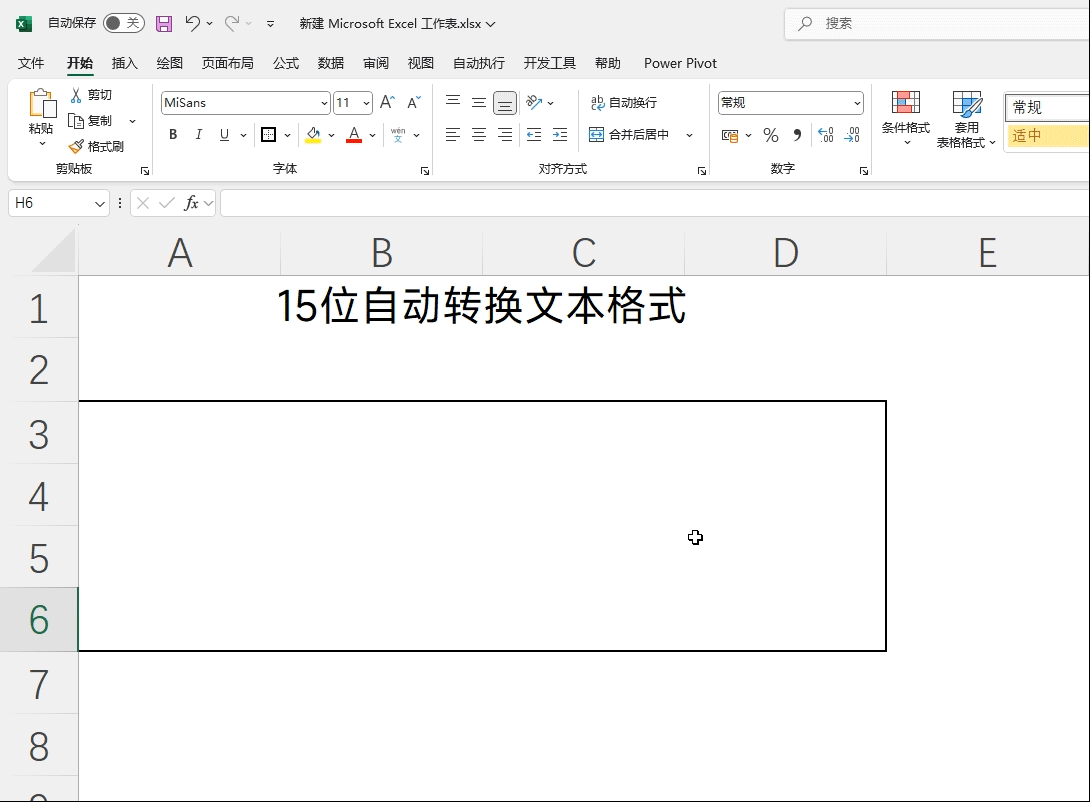Click the insert function fx icon

pos(191,203)
